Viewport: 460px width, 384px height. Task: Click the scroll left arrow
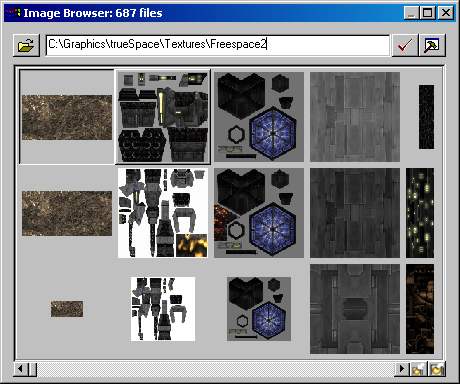tap(21, 369)
